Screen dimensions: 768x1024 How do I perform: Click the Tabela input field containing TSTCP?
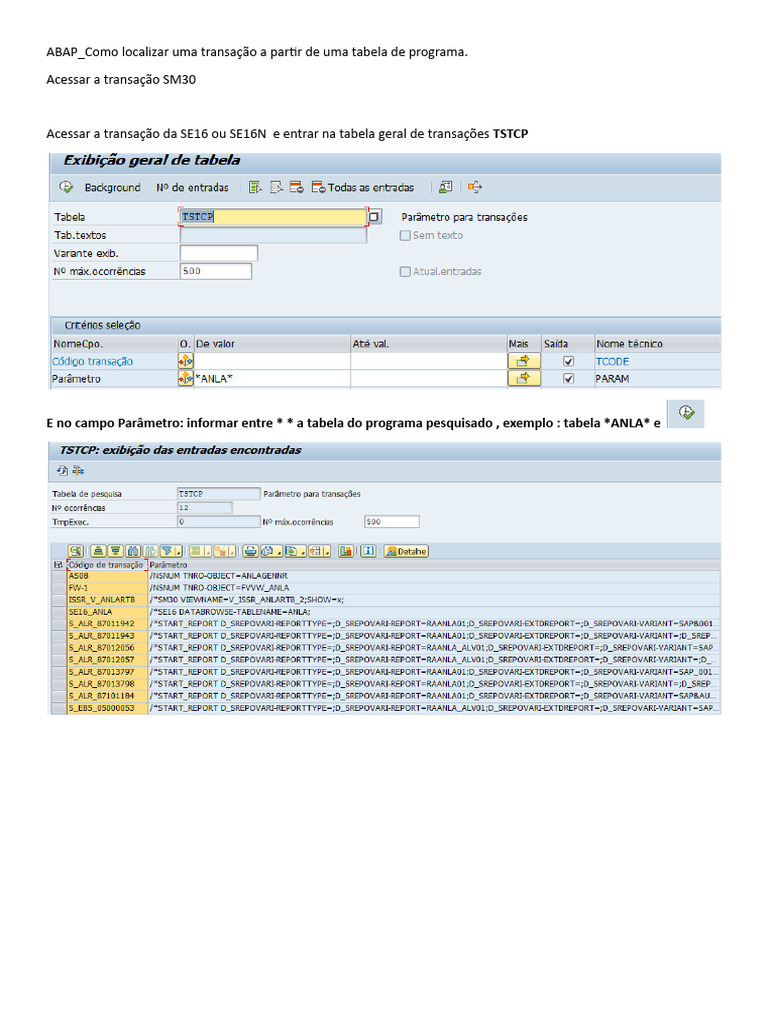[273, 217]
